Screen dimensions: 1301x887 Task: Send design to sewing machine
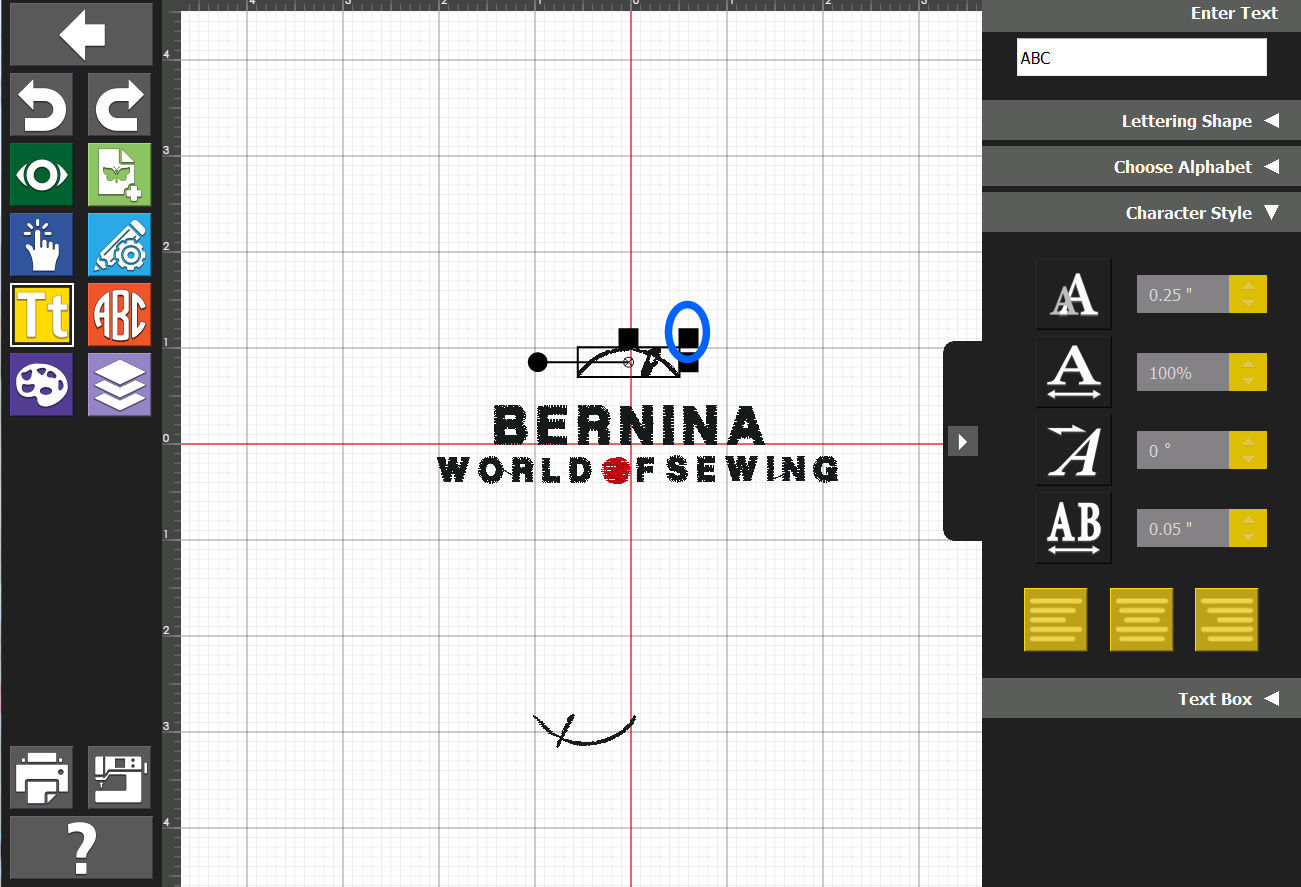pyautogui.click(x=119, y=777)
